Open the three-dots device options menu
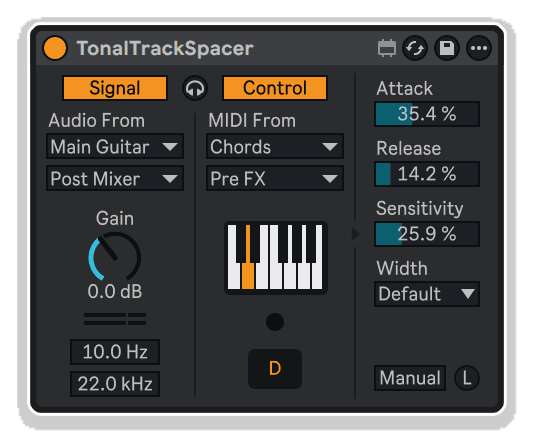Viewport: 534px width, 448px height. [479, 48]
